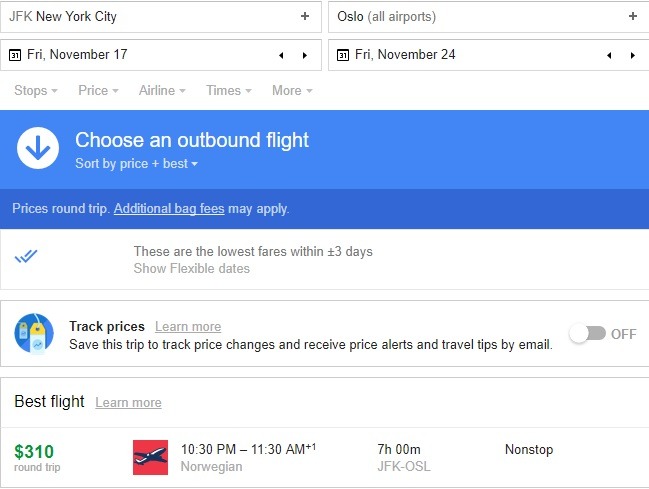Image resolution: width=649 pixels, height=489 pixels.
Task: Open the Times filter menu
Action: pyautogui.click(x=228, y=90)
